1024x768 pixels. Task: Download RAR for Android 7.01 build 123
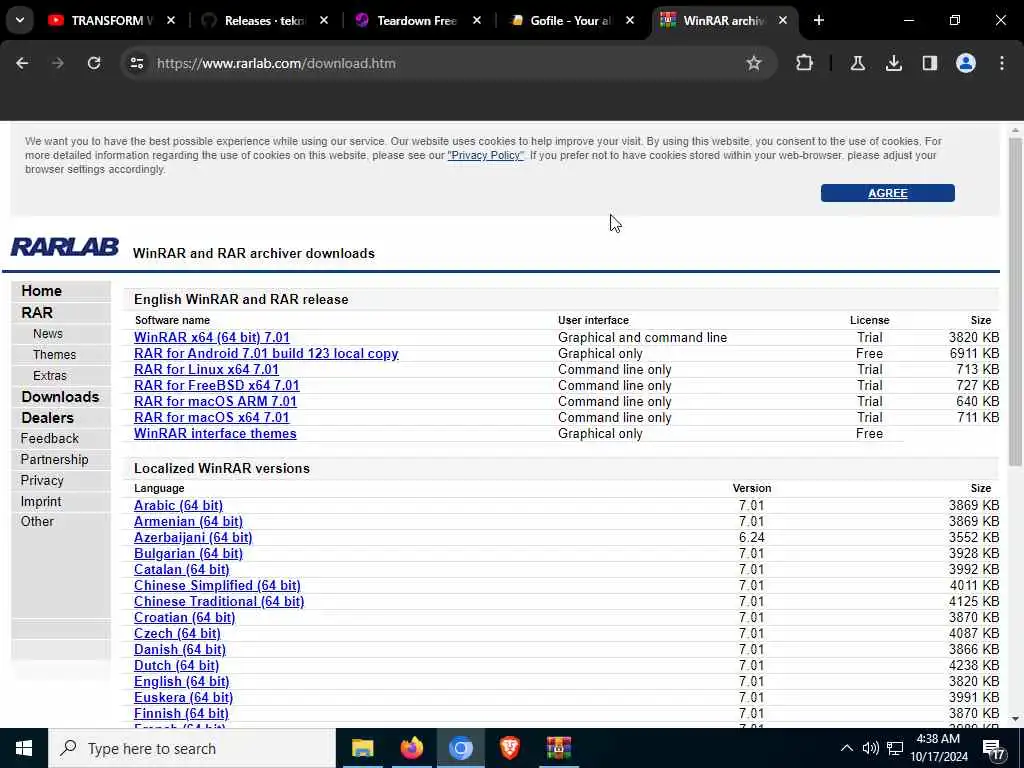pos(266,354)
